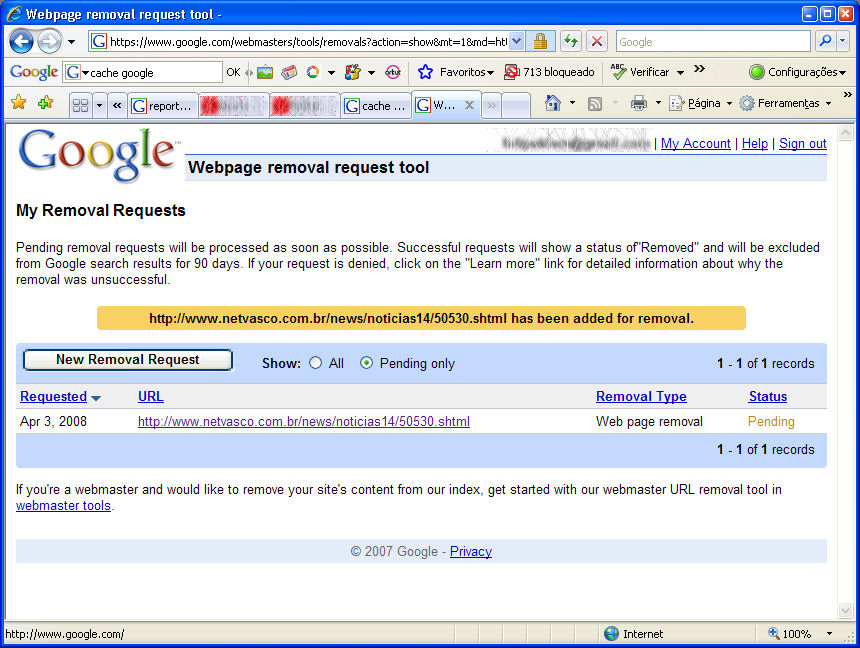860x648 pixels.
Task: Expand the address bar dropdown arrow
Action: click(x=517, y=42)
